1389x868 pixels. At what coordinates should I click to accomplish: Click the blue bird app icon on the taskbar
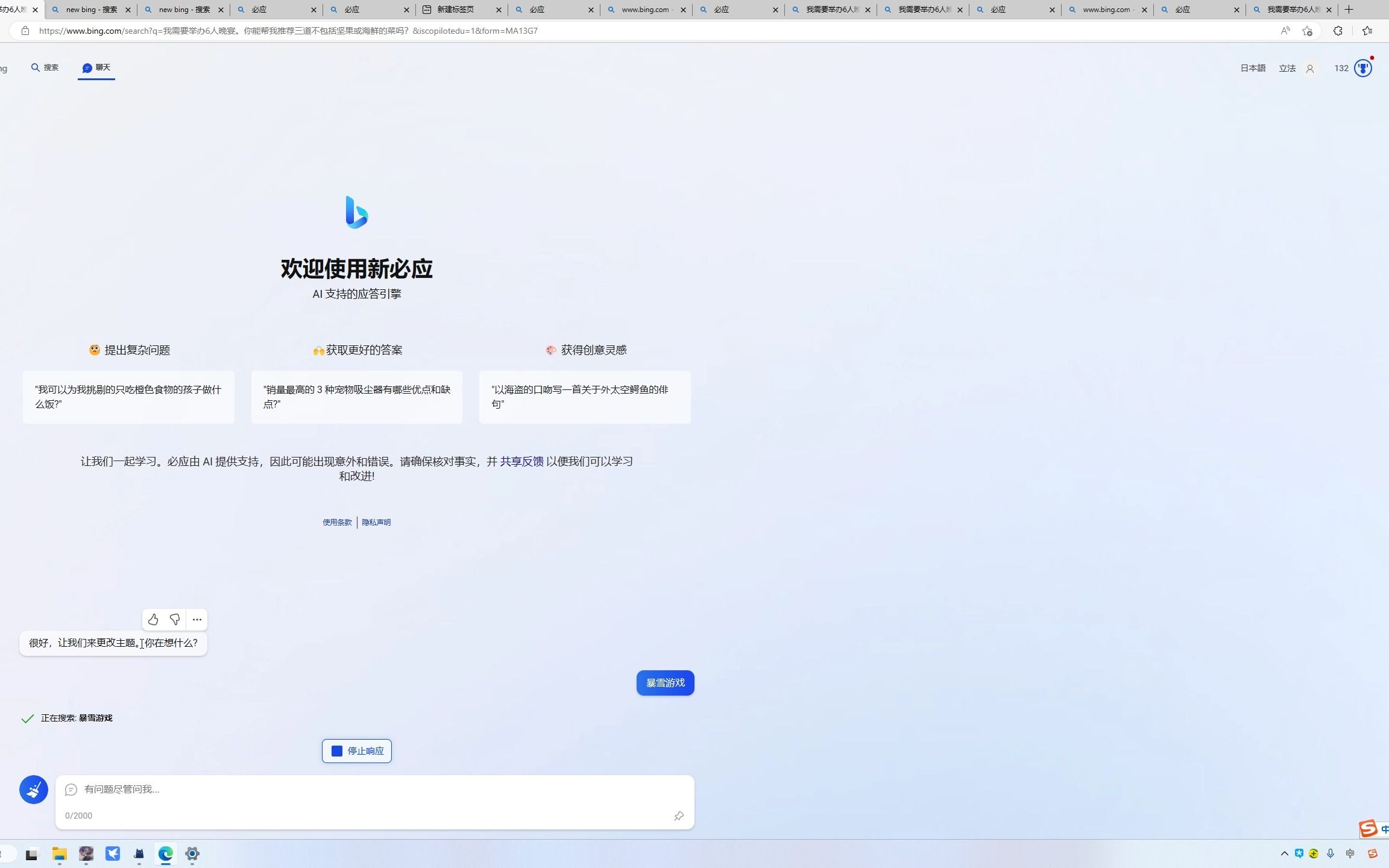tap(113, 854)
